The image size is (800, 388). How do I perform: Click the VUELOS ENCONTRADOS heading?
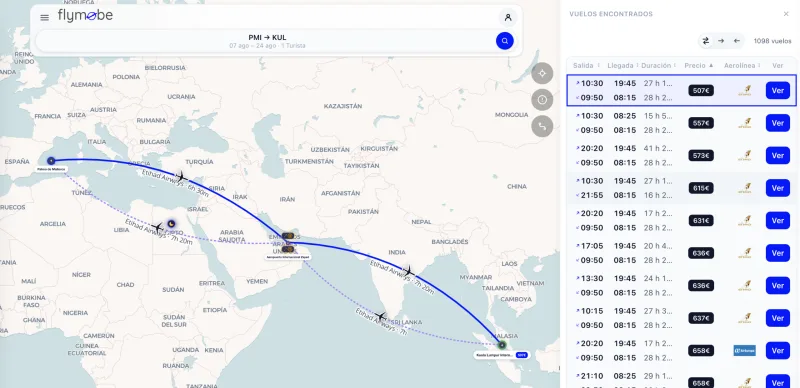(611, 14)
